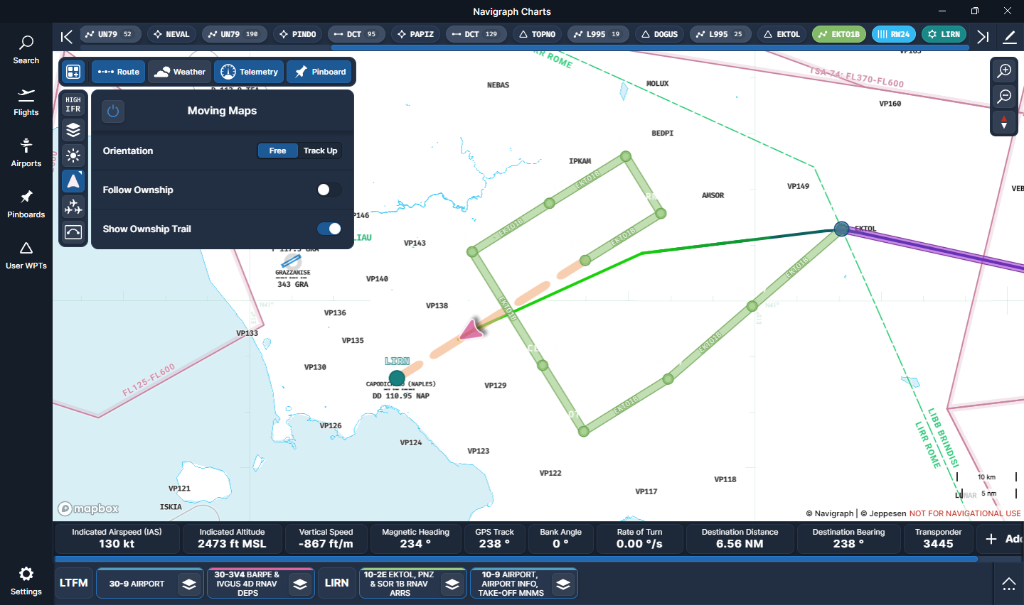This screenshot has height=605, width=1024.
Task: Click the compass north indicator
Action: [1004, 123]
